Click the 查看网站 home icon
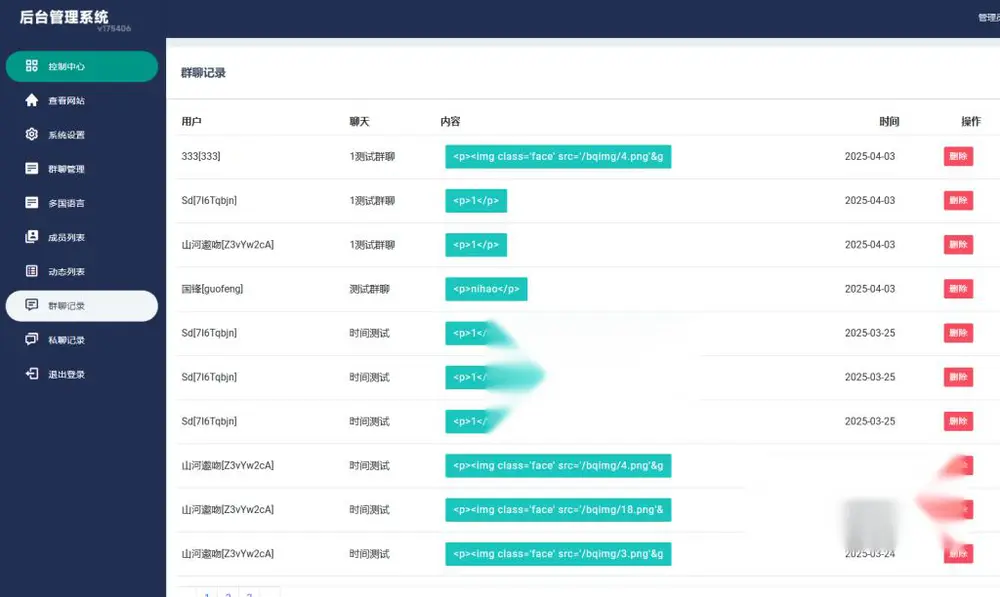Image resolution: width=1000 pixels, height=597 pixels. coord(31,100)
